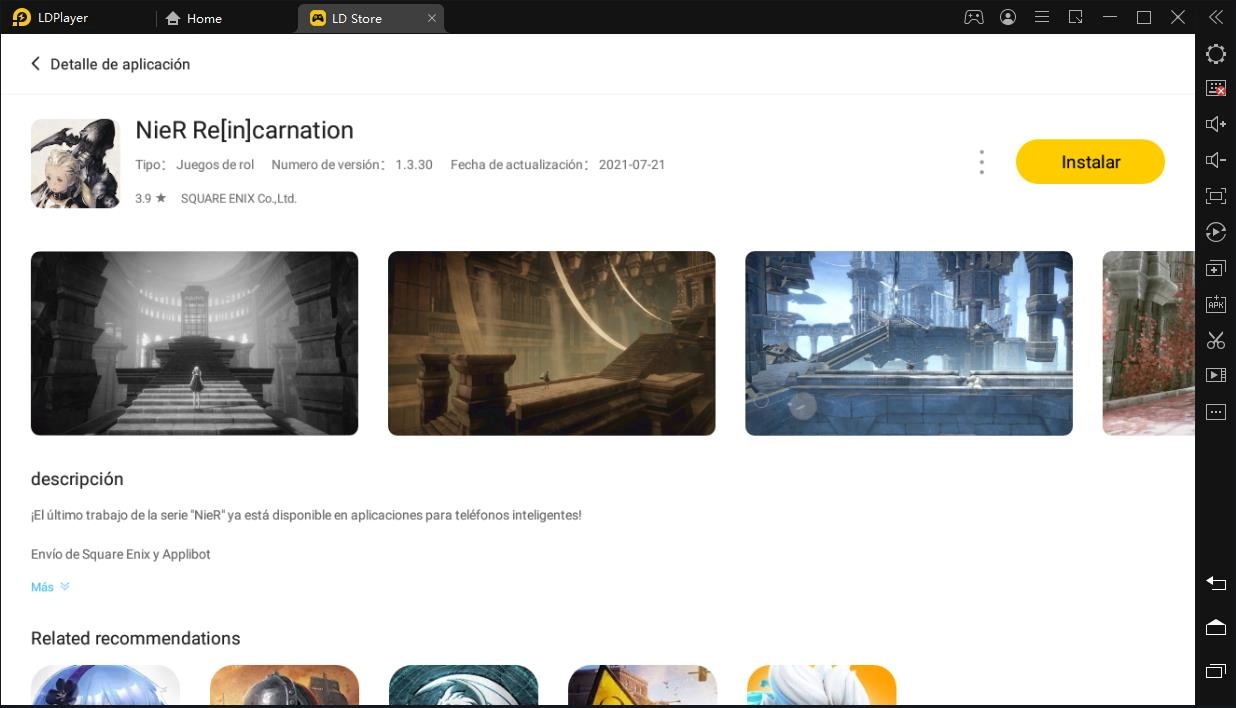
Task: Click the install APK icon
Action: coord(1215,304)
